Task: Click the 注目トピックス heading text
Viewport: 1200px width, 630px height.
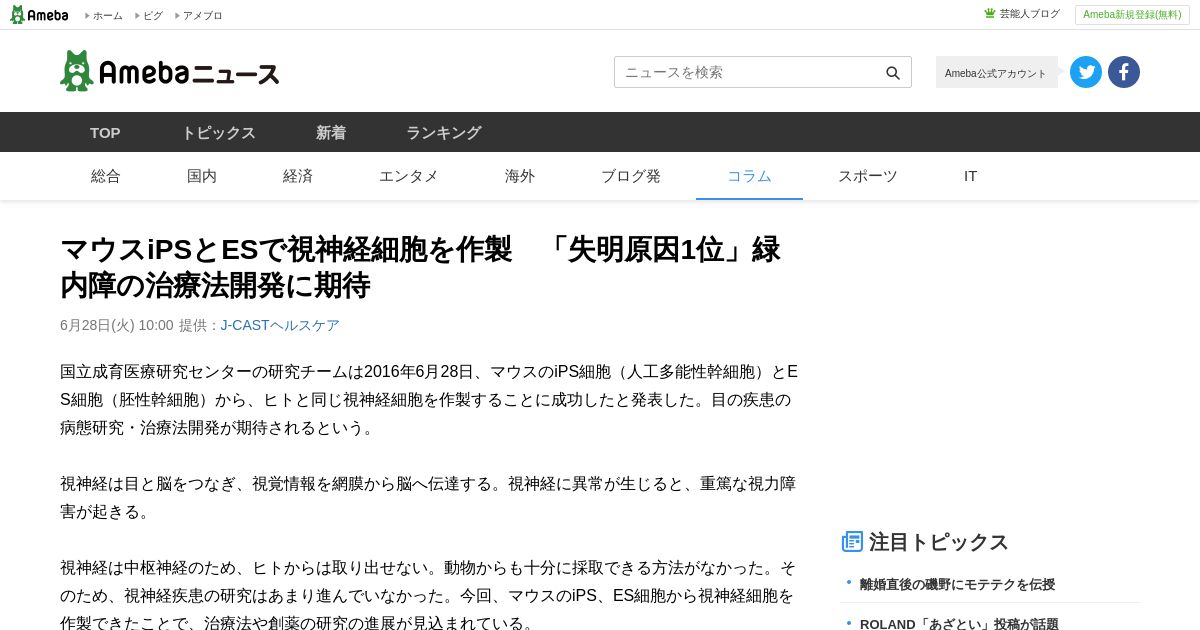Action: tap(939, 542)
